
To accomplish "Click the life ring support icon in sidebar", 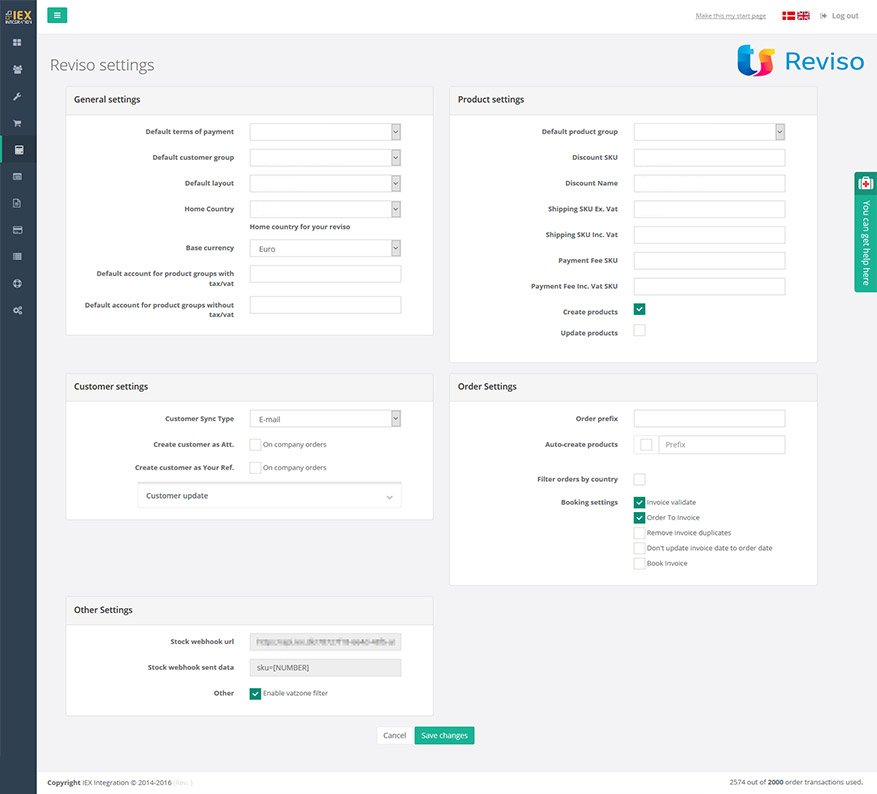I will pyautogui.click(x=17, y=283).
